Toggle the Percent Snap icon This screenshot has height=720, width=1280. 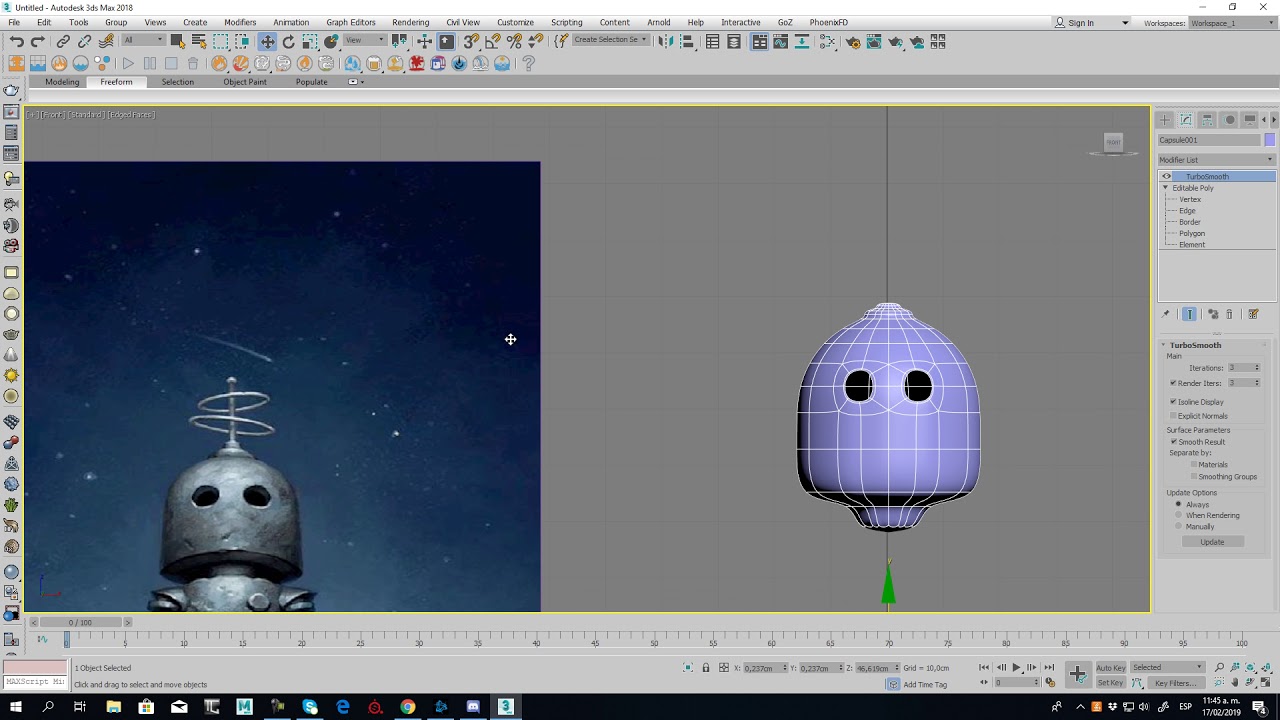click(514, 41)
